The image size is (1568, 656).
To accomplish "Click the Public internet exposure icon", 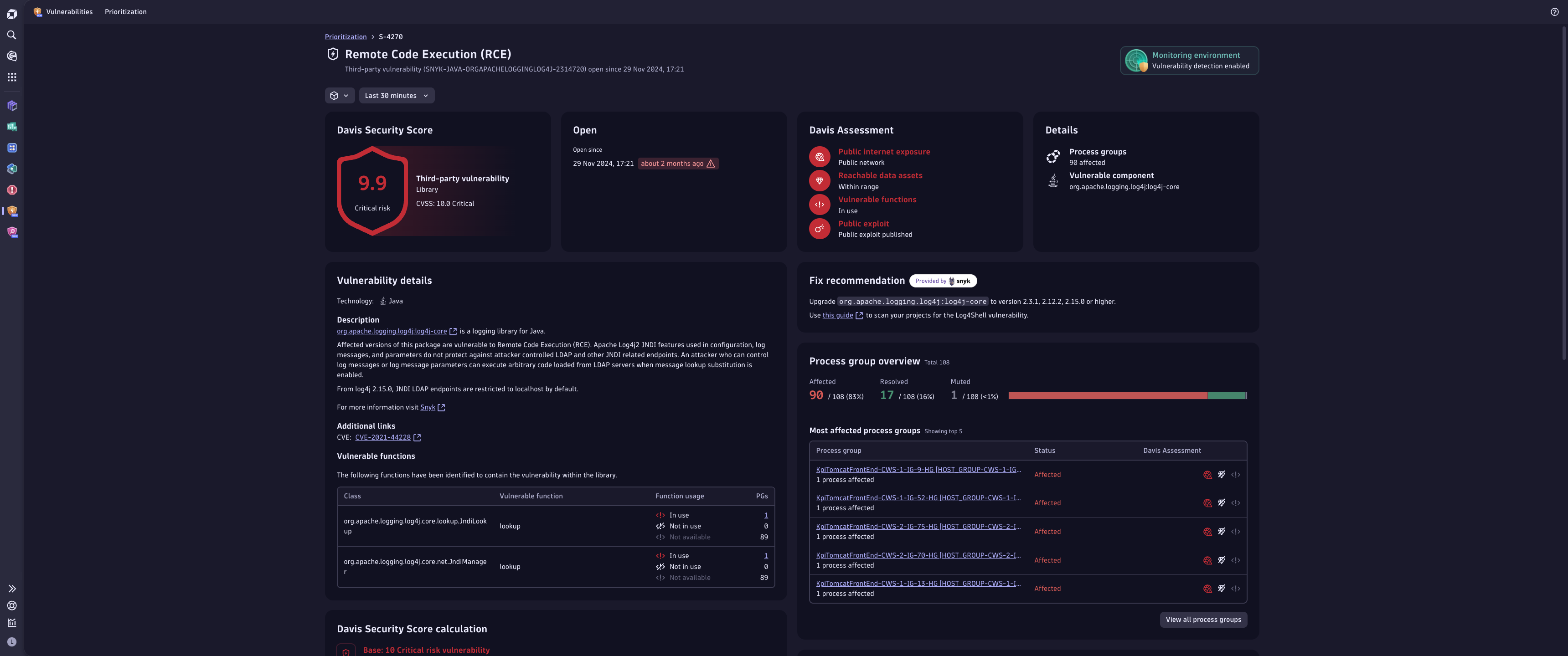I will (819, 156).
